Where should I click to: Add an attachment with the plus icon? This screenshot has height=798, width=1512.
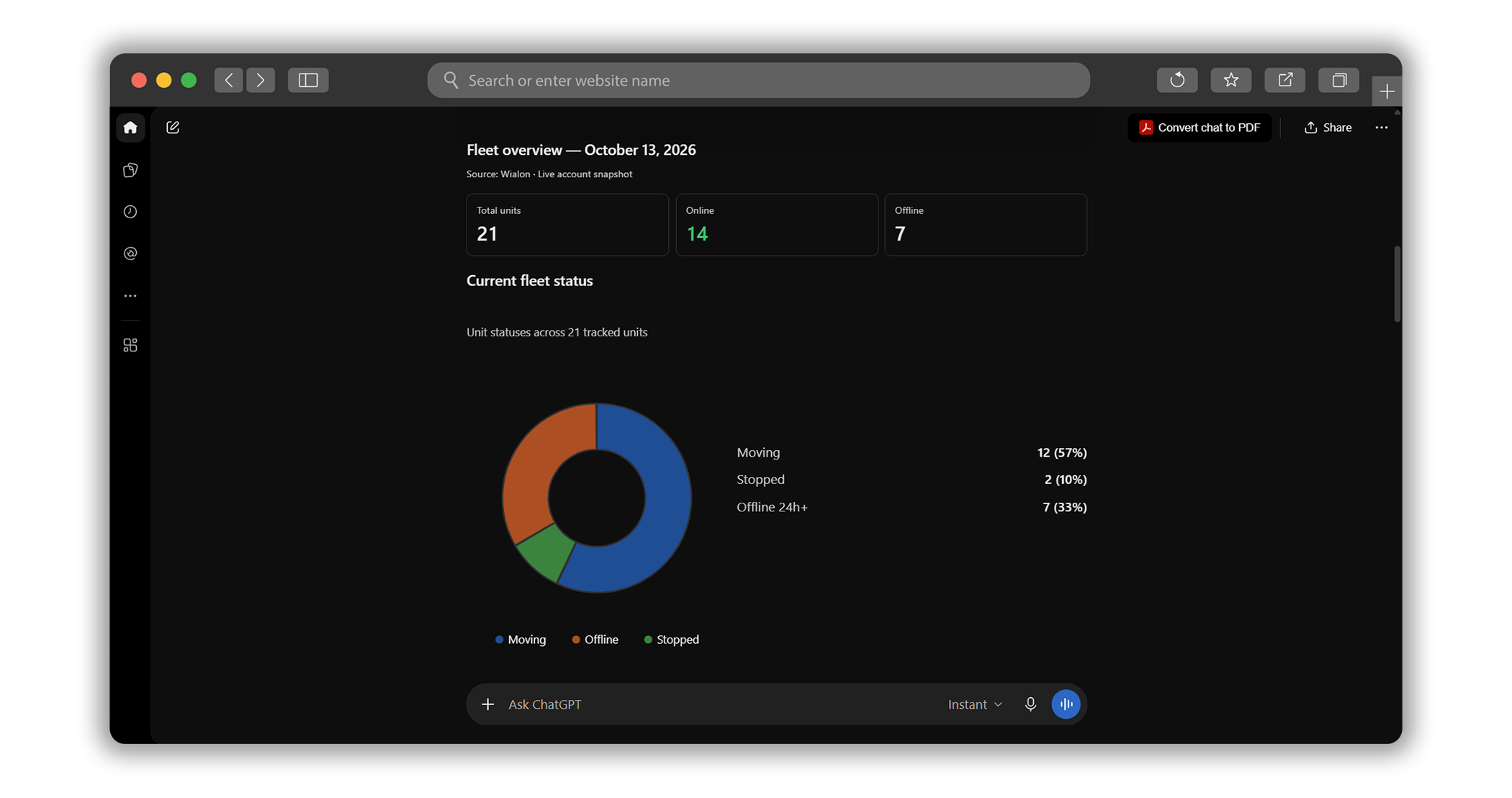[488, 704]
